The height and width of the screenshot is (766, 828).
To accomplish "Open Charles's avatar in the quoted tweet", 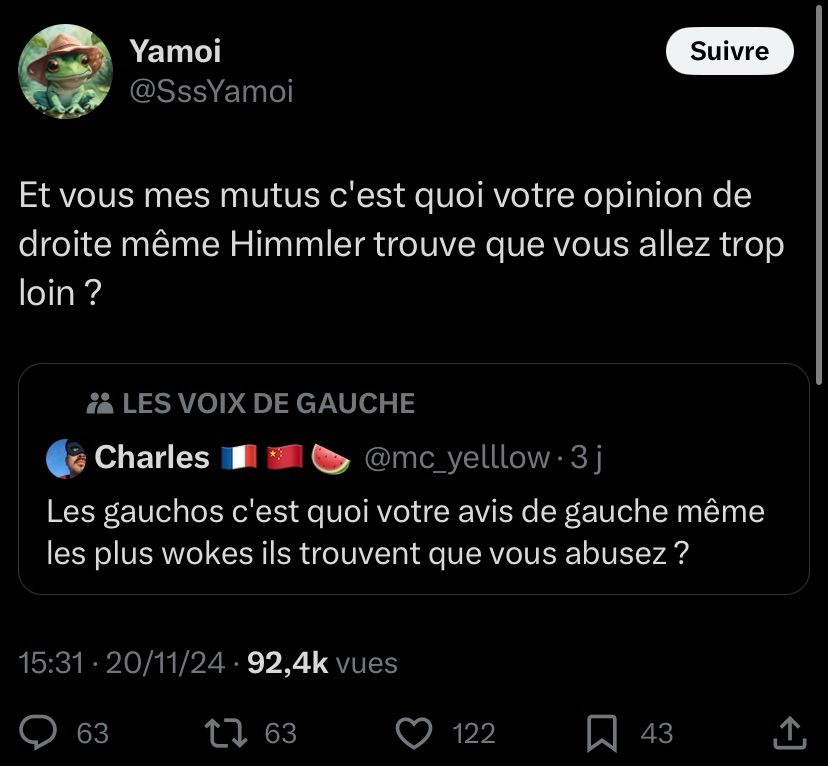I will point(64,457).
